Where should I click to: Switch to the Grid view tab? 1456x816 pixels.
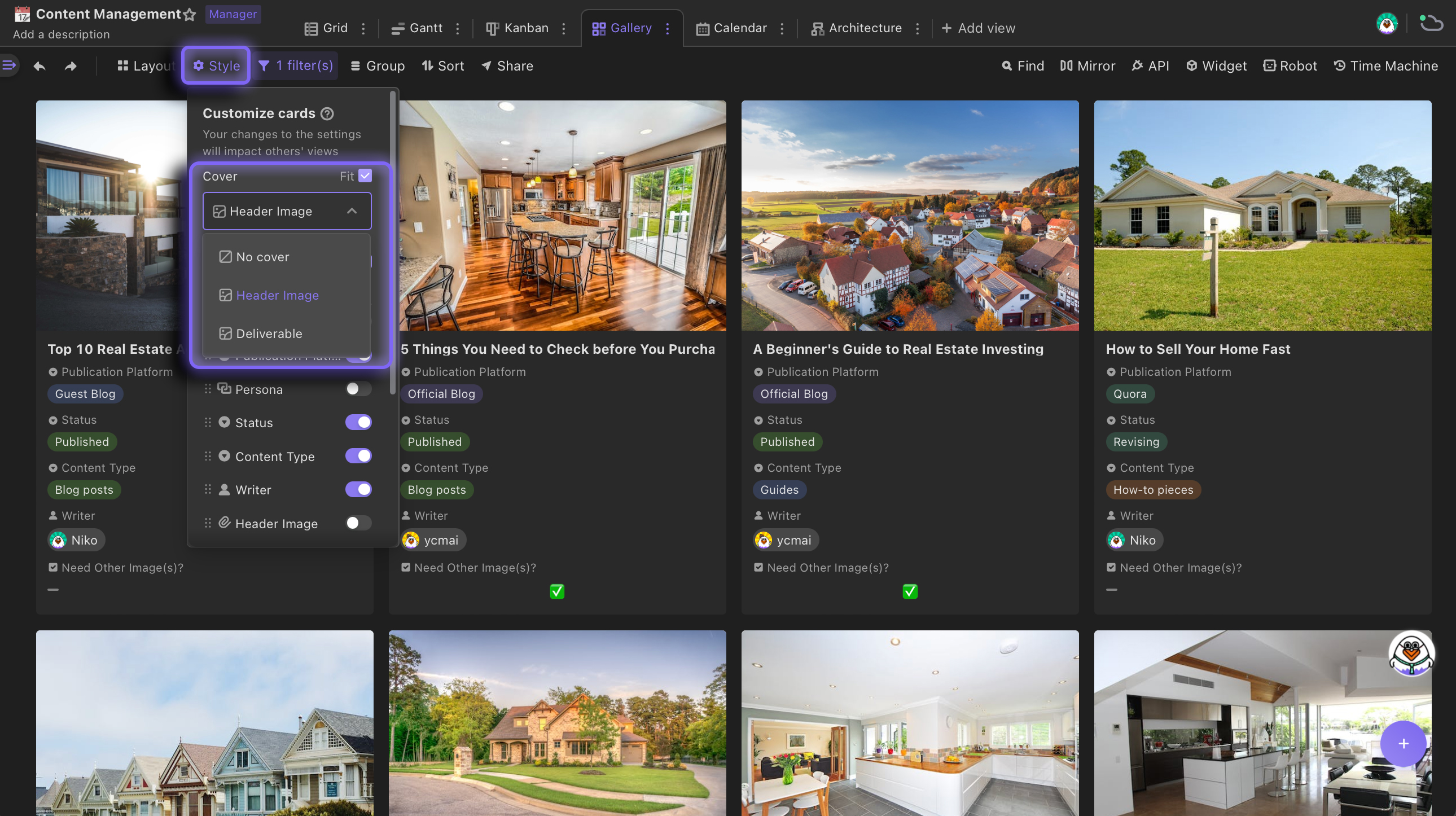(326, 28)
